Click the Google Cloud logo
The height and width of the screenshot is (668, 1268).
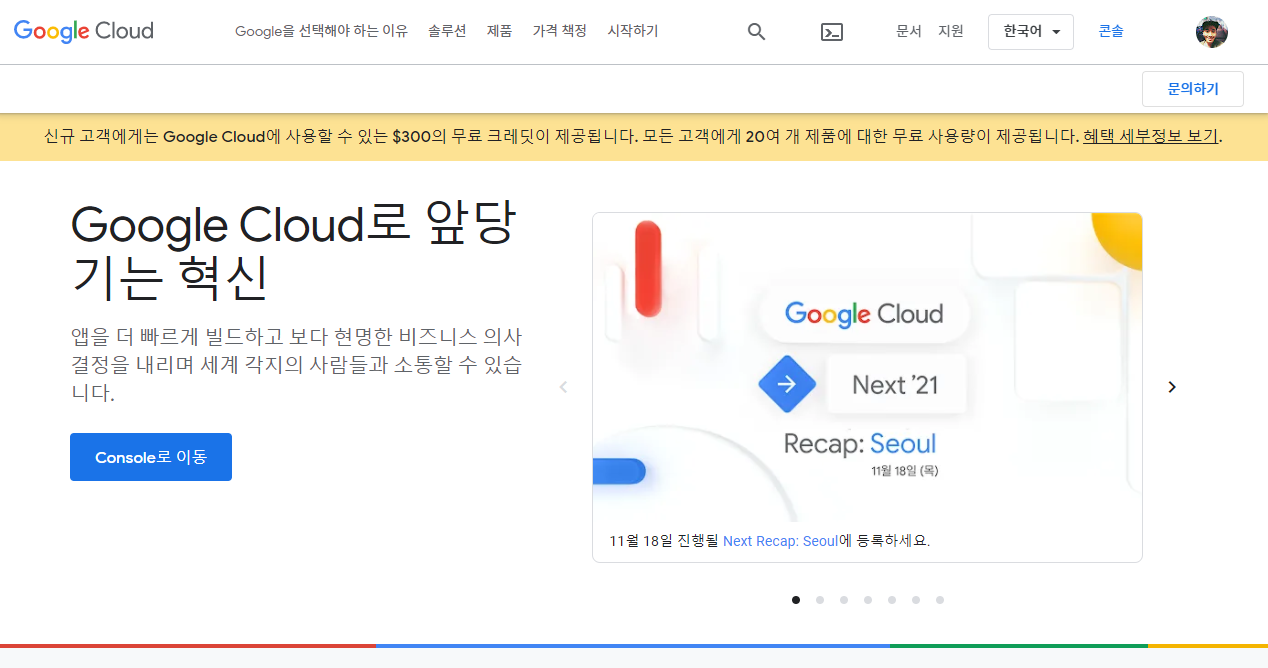(84, 31)
